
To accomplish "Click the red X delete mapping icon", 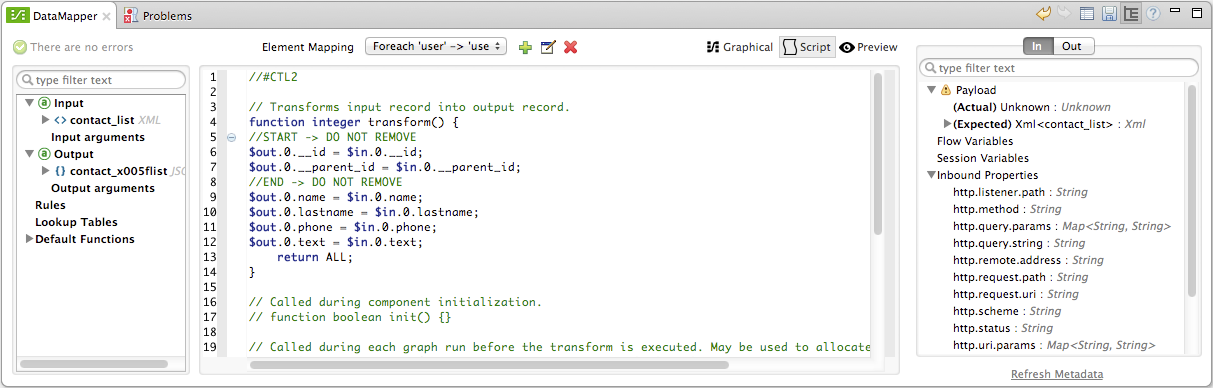I will [571, 47].
